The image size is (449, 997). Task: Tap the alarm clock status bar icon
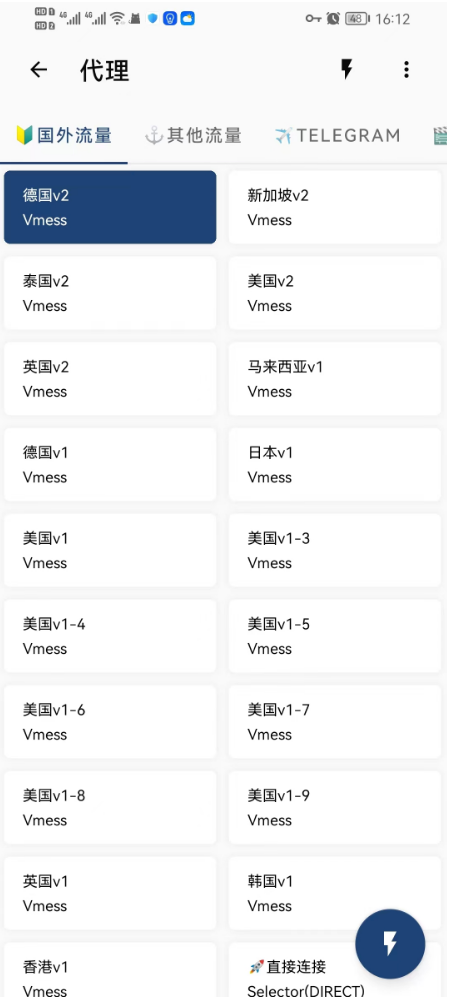333,18
